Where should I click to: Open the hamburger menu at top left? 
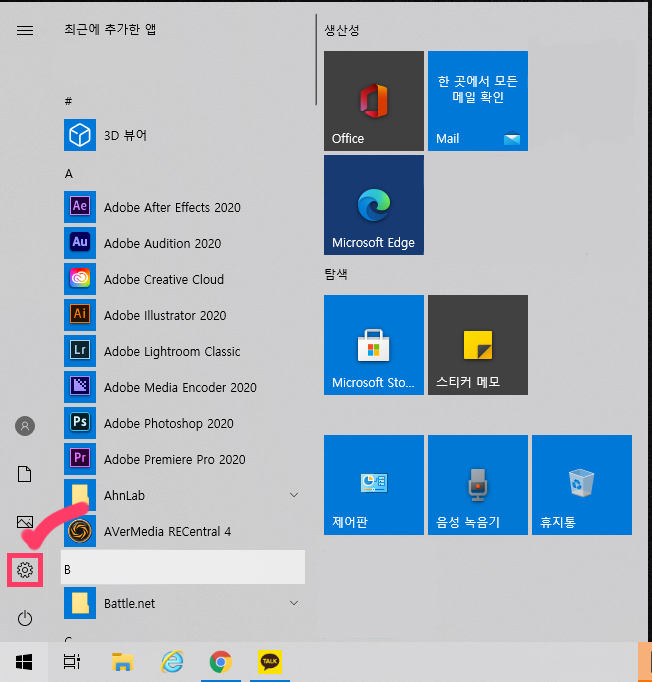pos(25,30)
